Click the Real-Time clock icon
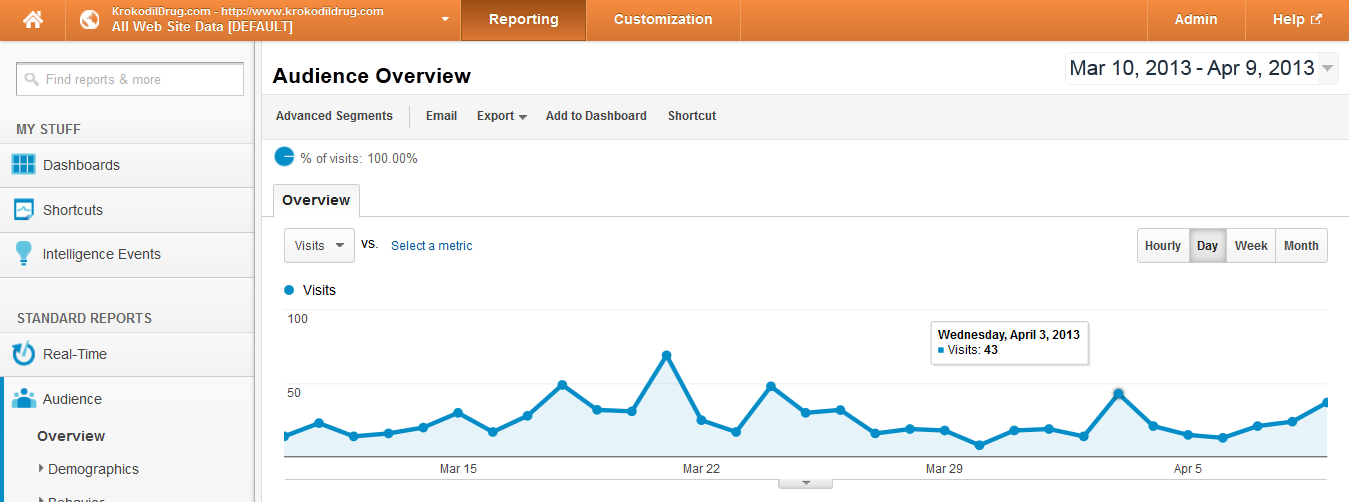Viewport: 1349px width, 502px height. pyautogui.click(x=24, y=354)
